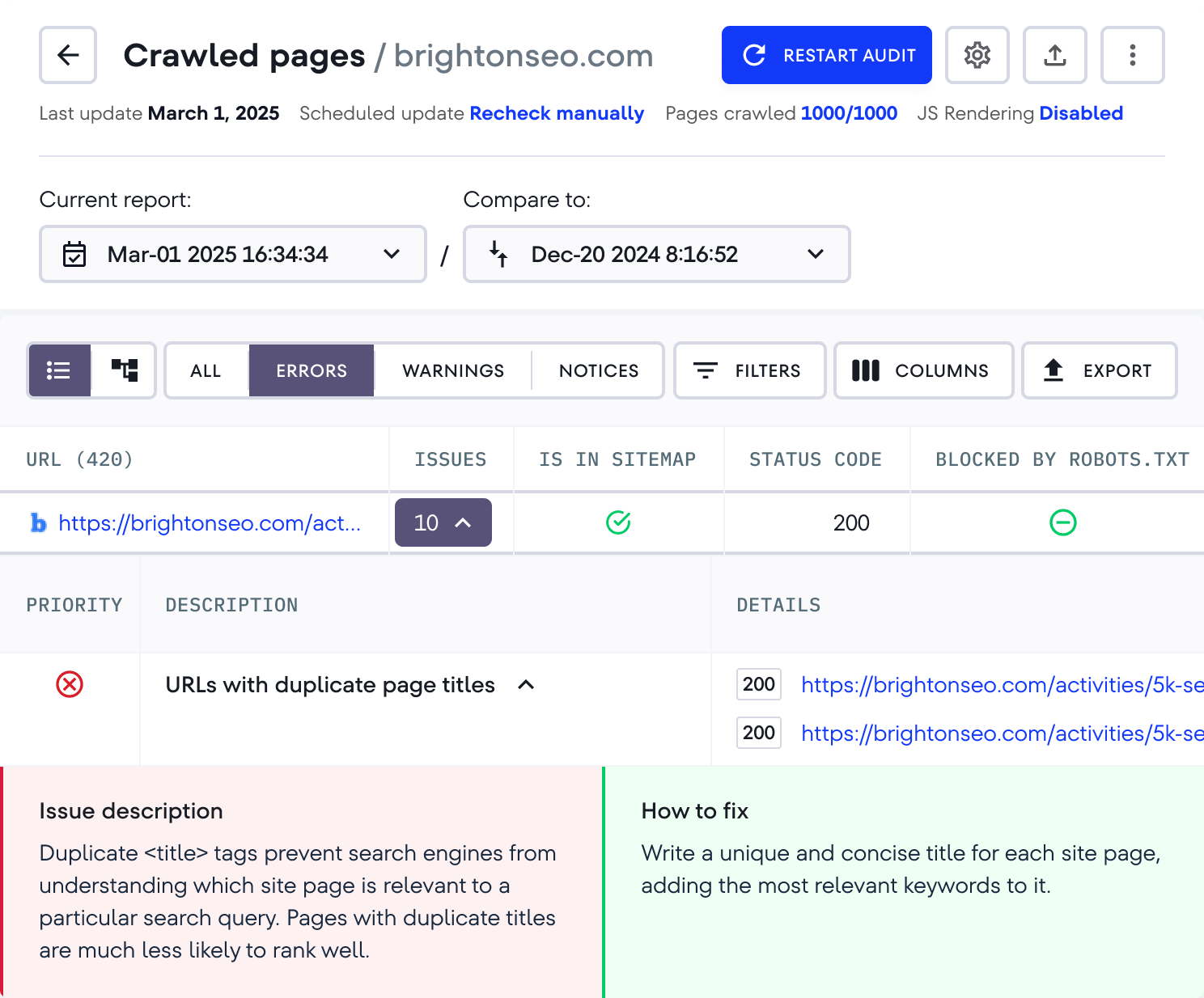Open the Filters panel

tap(748, 370)
